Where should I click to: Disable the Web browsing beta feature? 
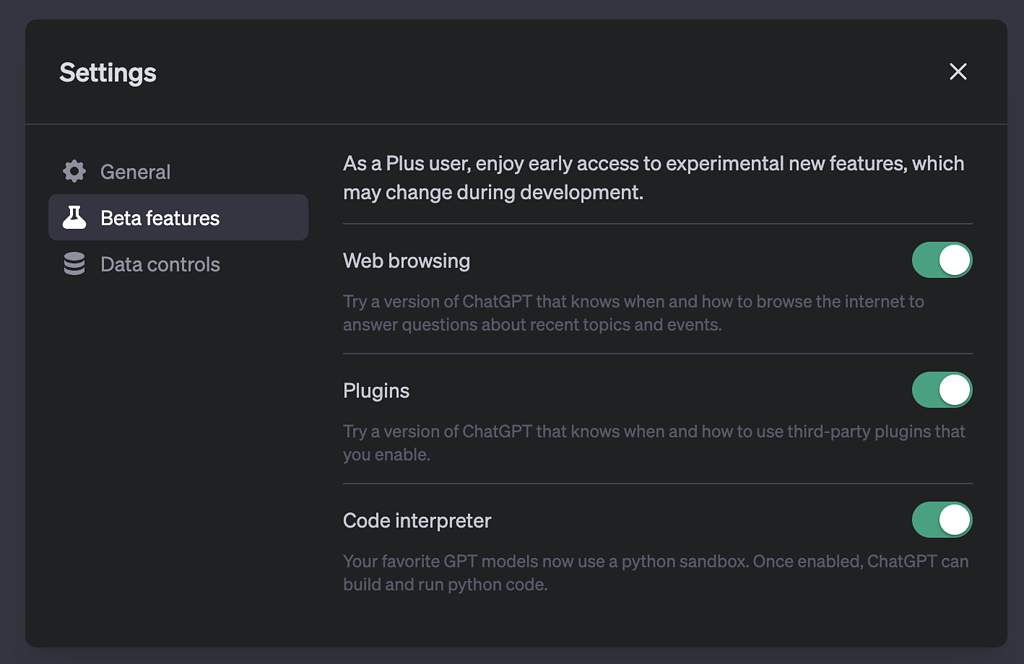tap(942, 259)
